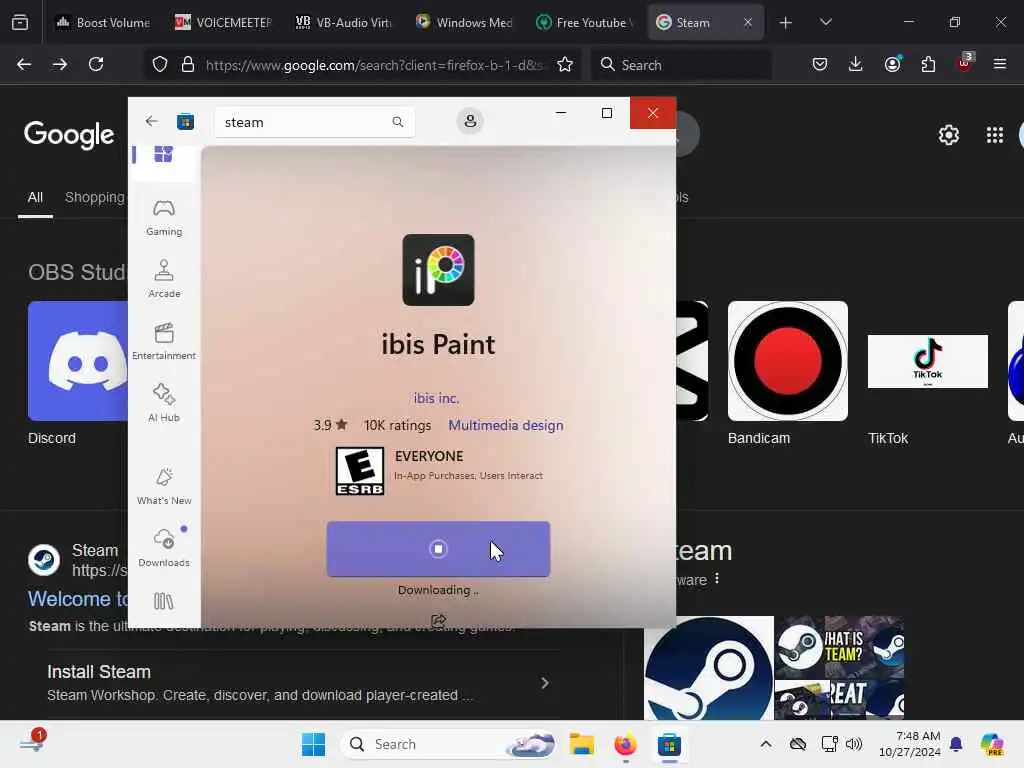Screen dimensions: 1024x768
Task: Switch to Boost Volume tab
Action: [103, 22]
